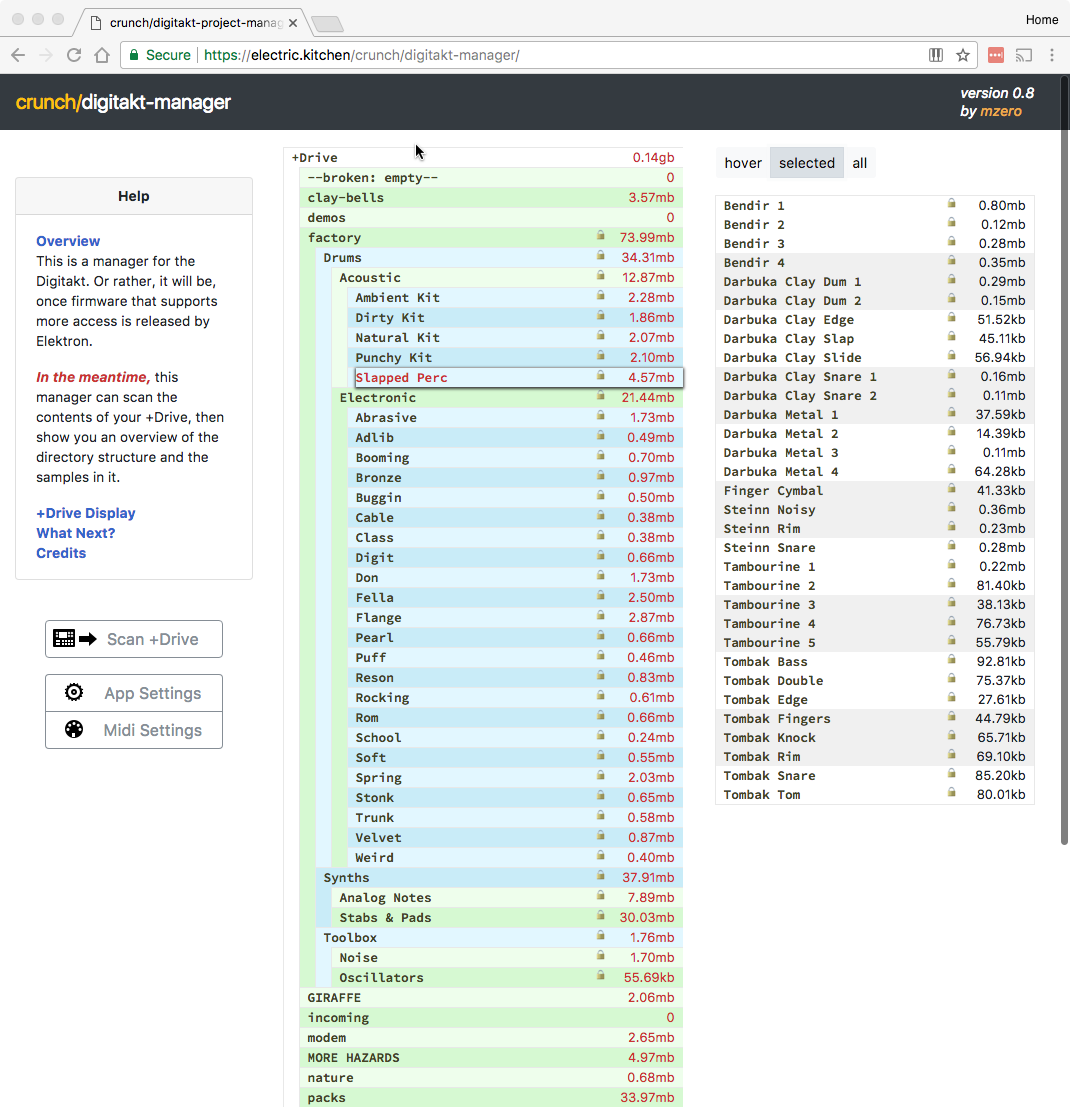Collapse the Electronic drums folder
Image resolution: width=1070 pixels, height=1107 pixels.
point(377,398)
